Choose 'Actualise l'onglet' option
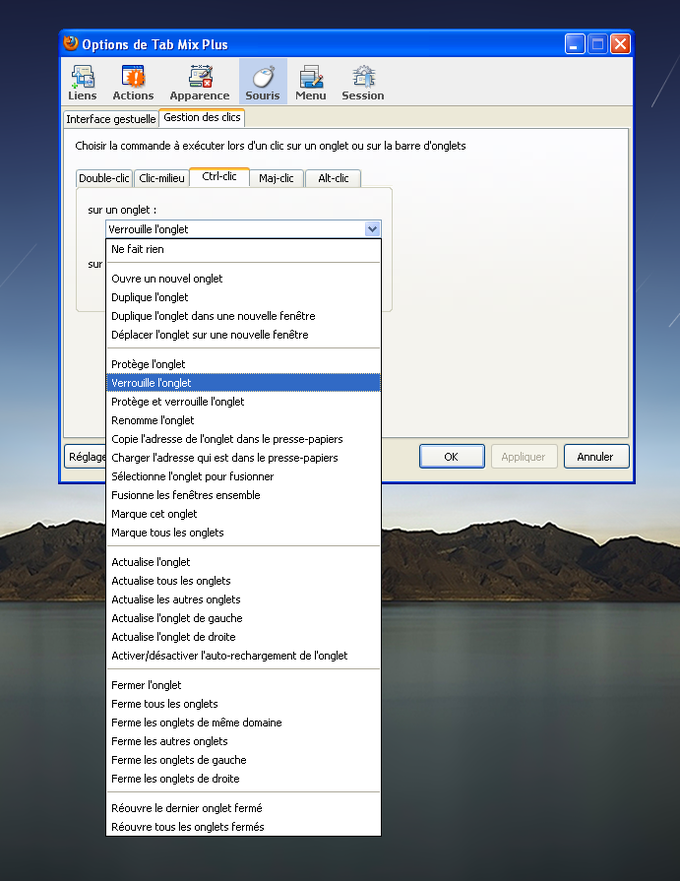The image size is (680, 881). pyautogui.click(x=243, y=562)
